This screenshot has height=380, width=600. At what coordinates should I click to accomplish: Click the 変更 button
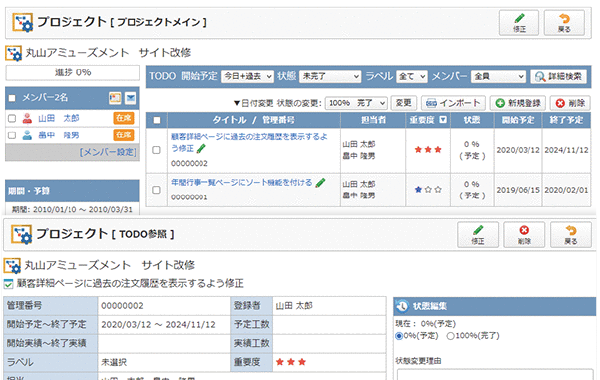tap(403, 103)
